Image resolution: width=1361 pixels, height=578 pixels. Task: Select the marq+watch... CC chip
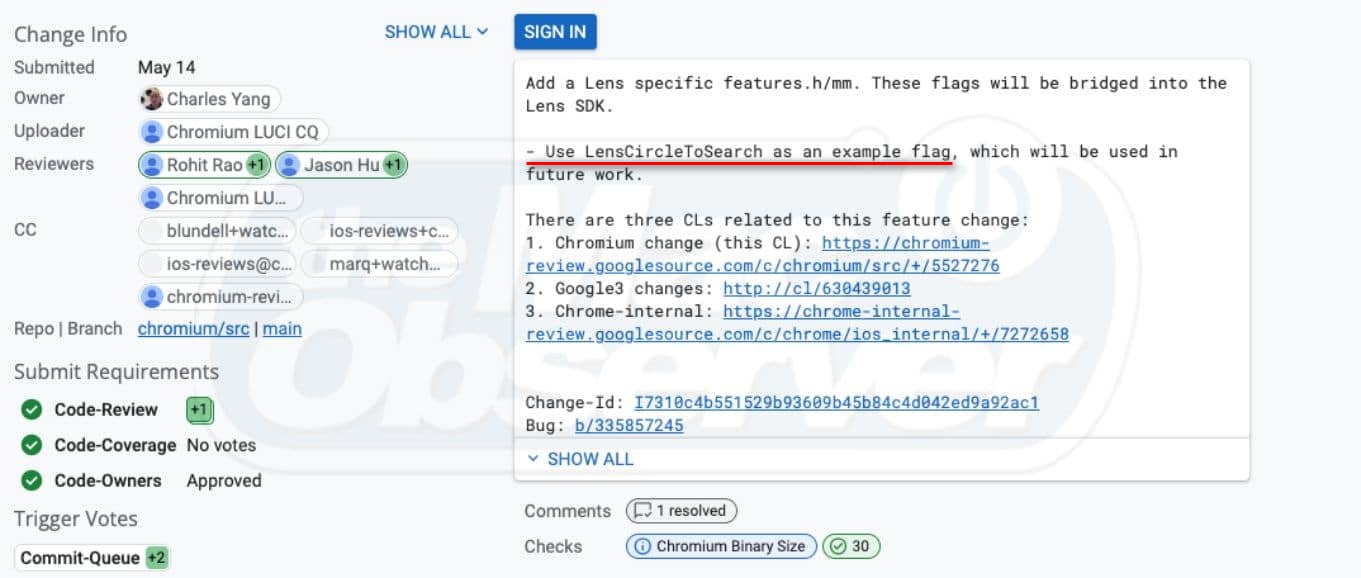(379, 264)
